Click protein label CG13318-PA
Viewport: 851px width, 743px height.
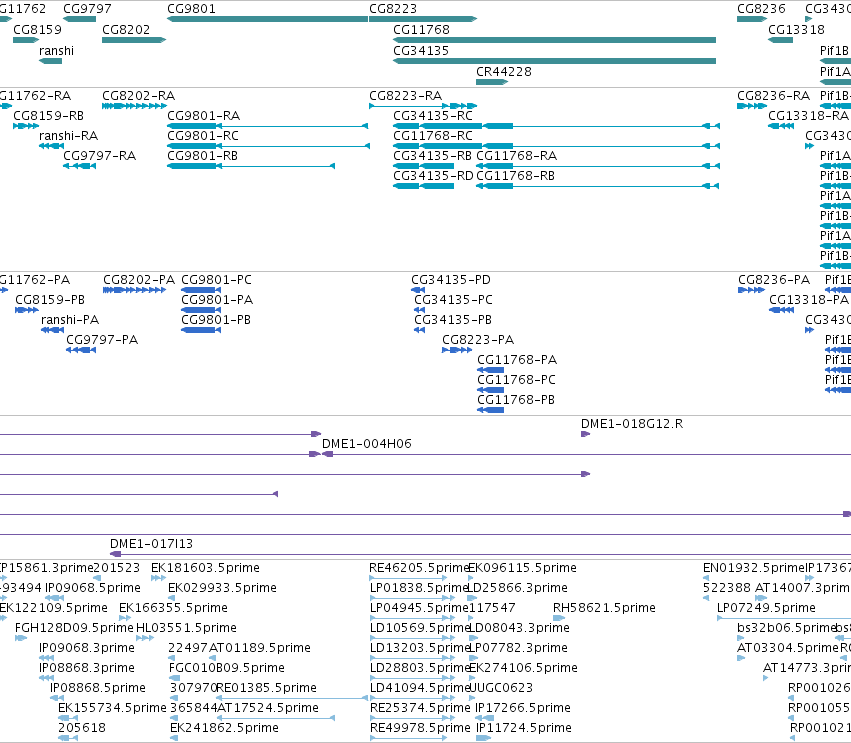809,300
